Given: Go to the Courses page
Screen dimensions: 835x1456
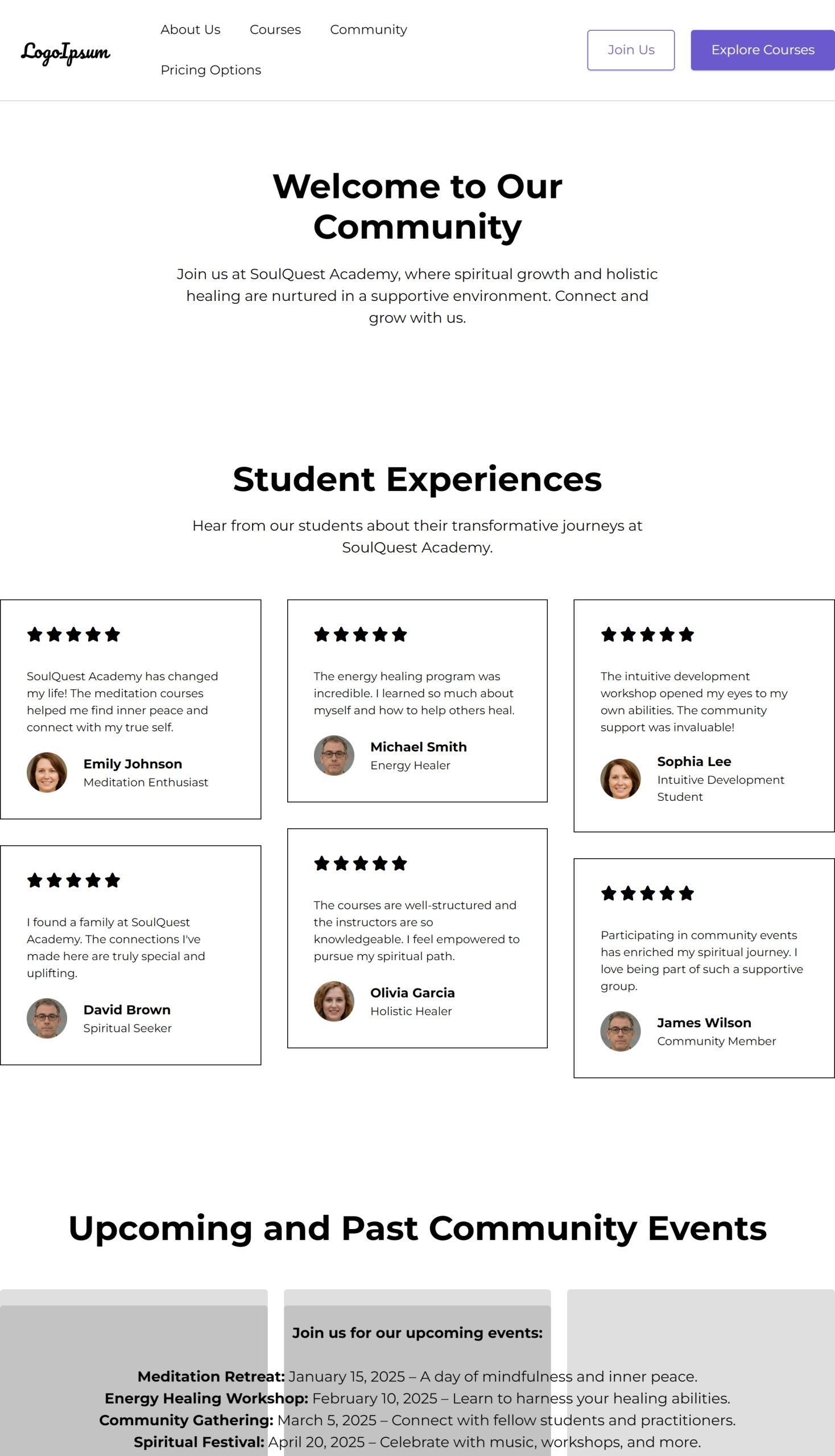Looking at the screenshot, I should 275,30.
